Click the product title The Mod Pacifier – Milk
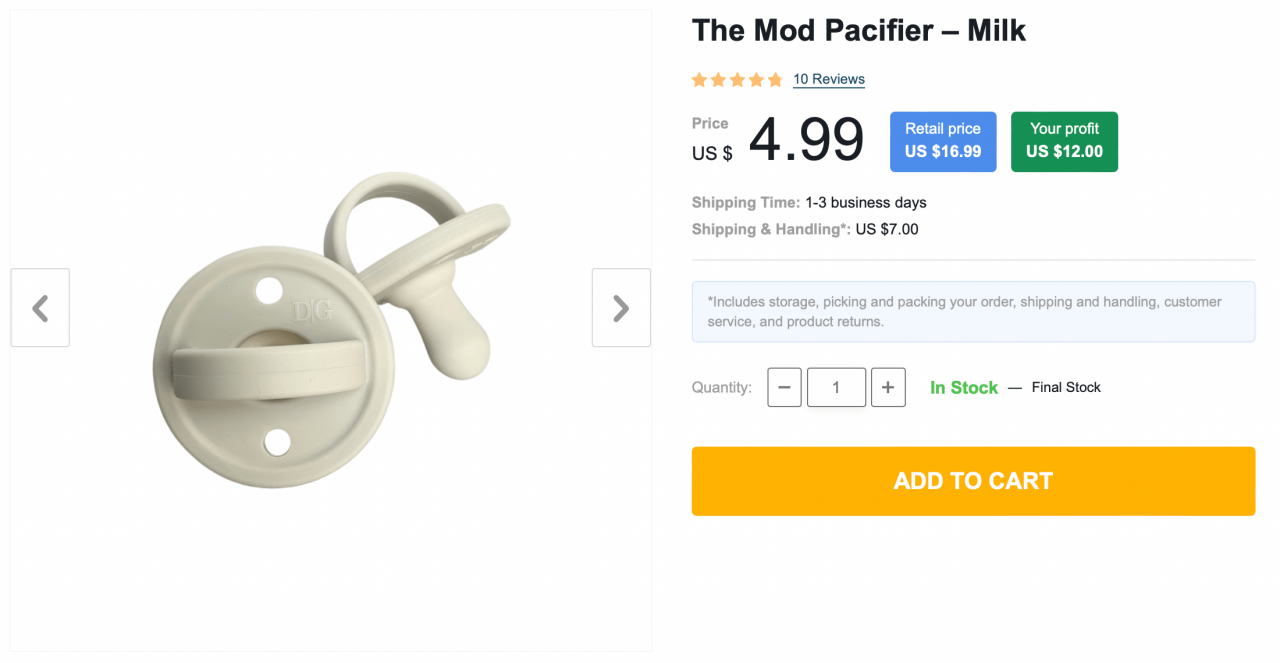Image resolution: width=1280 pixels, height=663 pixels. (x=858, y=30)
